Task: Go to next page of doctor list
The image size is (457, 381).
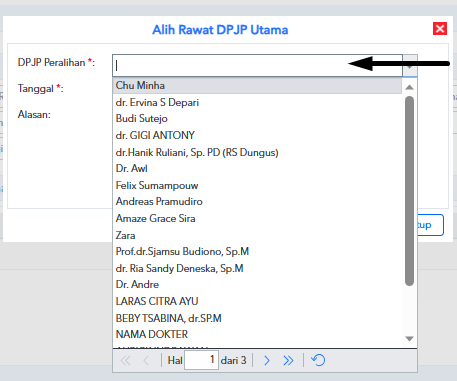Action: click(x=267, y=360)
